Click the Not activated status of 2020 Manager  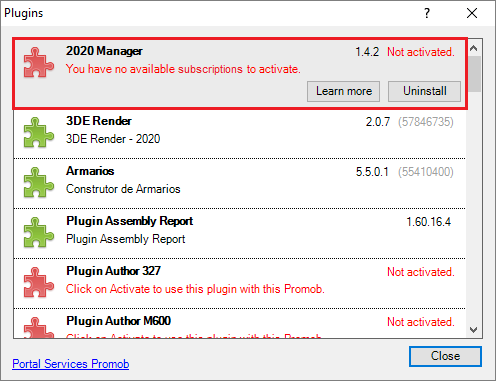click(x=421, y=52)
